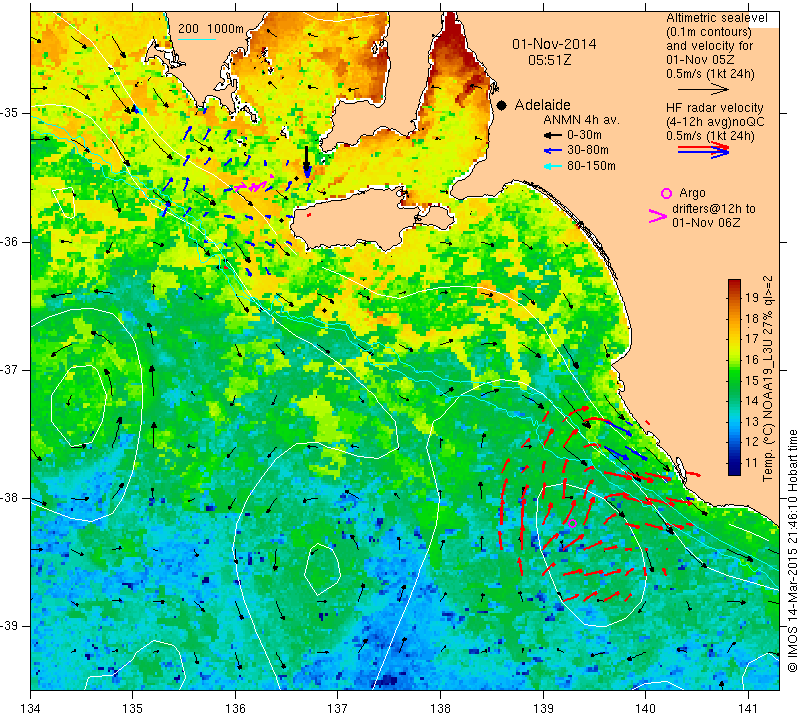Viewport: 800px width, 720px height.
Task: Click the black Adelaide city marker dot
Action: coord(502,106)
